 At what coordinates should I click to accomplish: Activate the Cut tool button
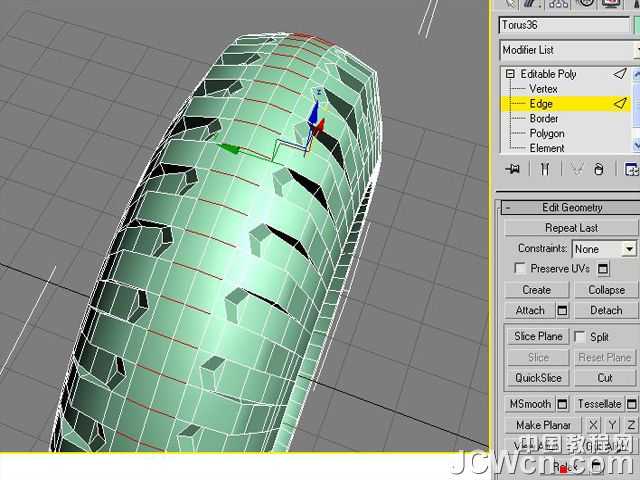tap(605, 378)
